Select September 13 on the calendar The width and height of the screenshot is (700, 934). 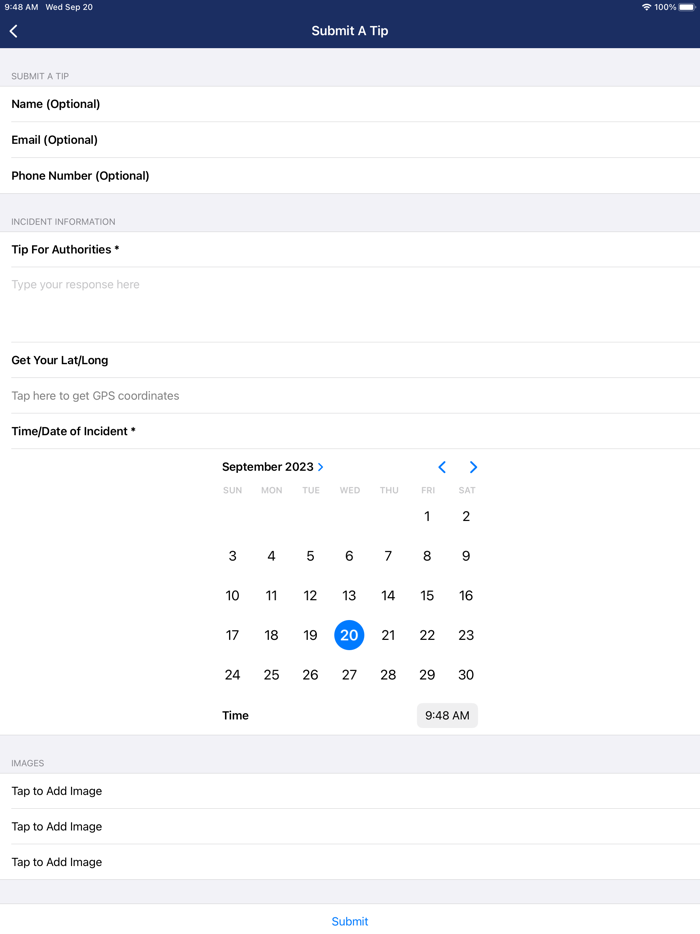click(x=349, y=596)
